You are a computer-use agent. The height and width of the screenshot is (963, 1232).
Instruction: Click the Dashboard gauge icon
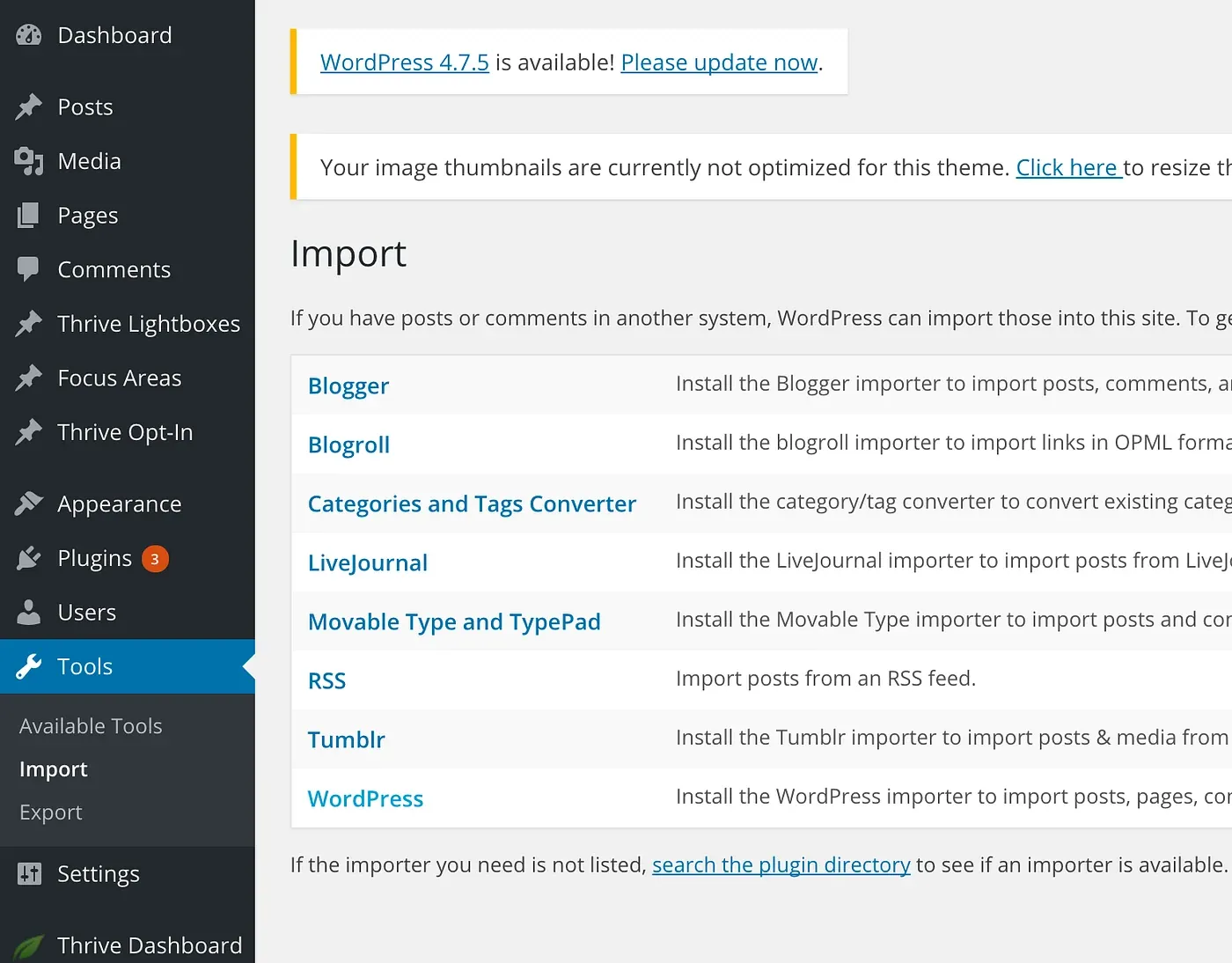point(29,35)
